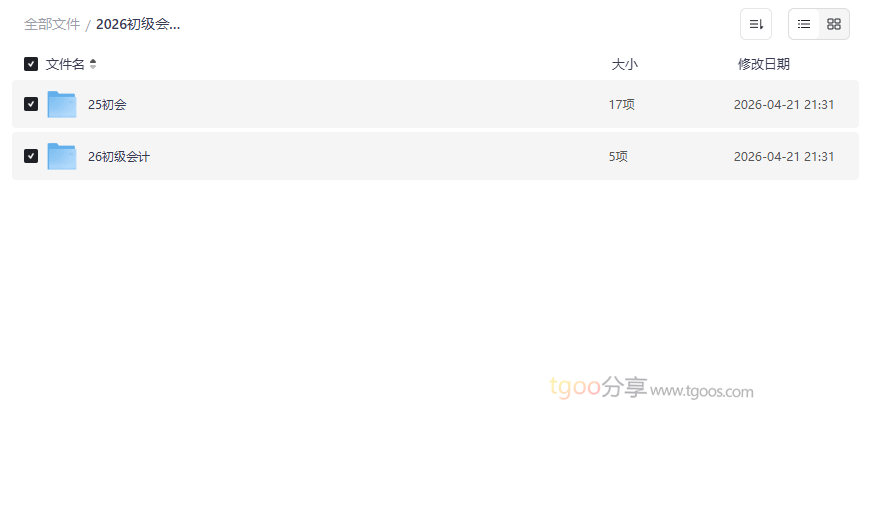The width and height of the screenshot is (874, 514).
Task: Open the sort order menu button
Action: pyautogui.click(x=755, y=24)
